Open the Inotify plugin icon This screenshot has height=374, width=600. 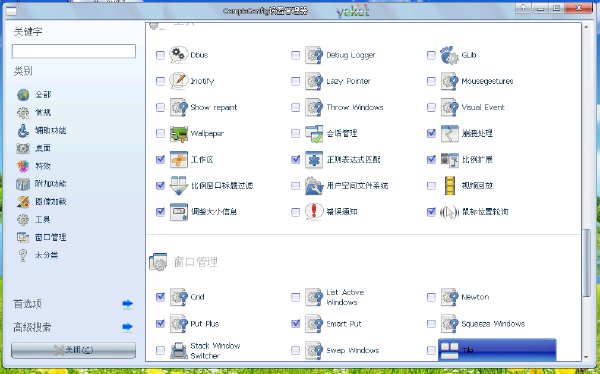pyautogui.click(x=179, y=81)
